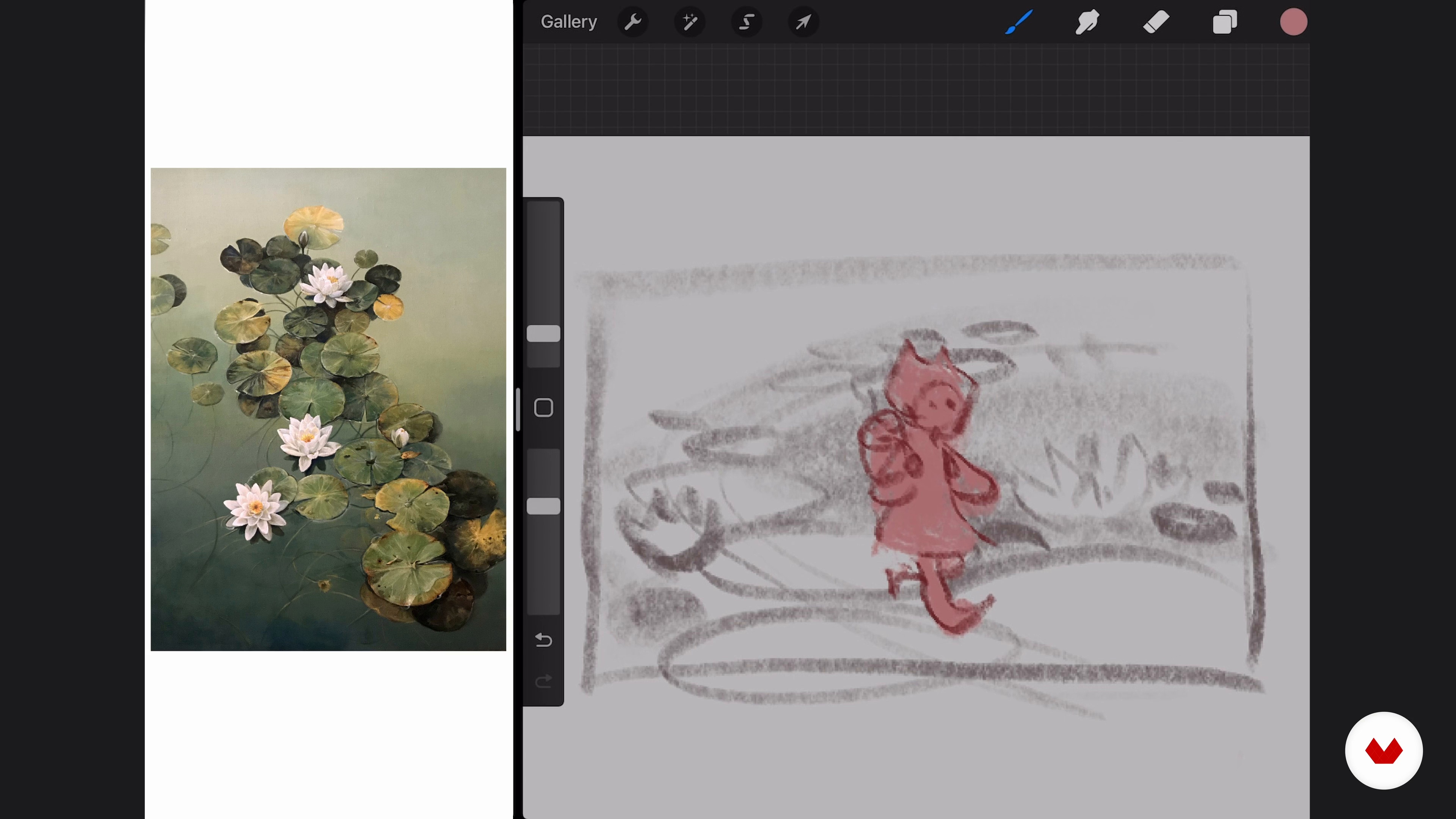The width and height of the screenshot is (1456, 819).
Task: Click the red logo badge in the corner
Action: click(1384, 751)
